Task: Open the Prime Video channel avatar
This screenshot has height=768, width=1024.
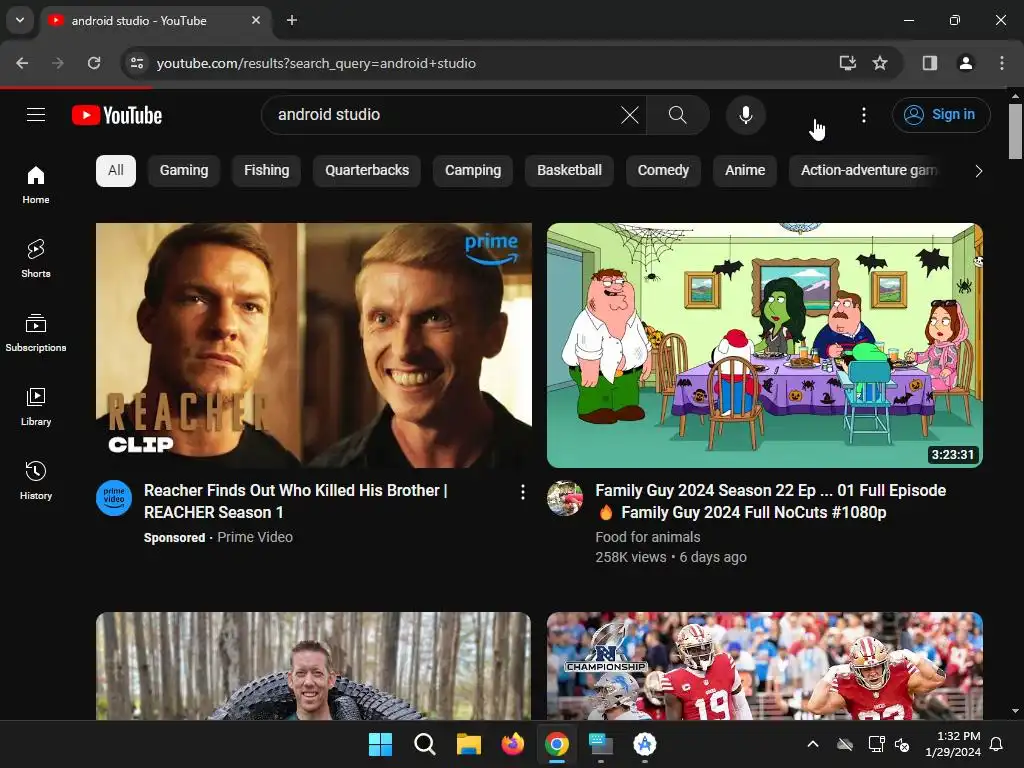Action: point(114,498)
